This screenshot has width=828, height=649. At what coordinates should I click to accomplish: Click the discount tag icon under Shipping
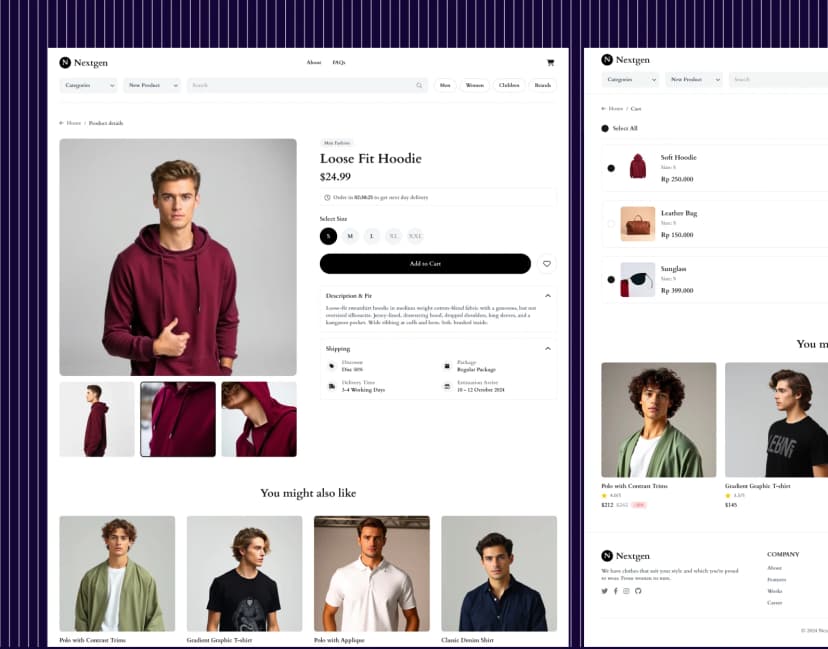pyautogui.click(x=331, y=365)
